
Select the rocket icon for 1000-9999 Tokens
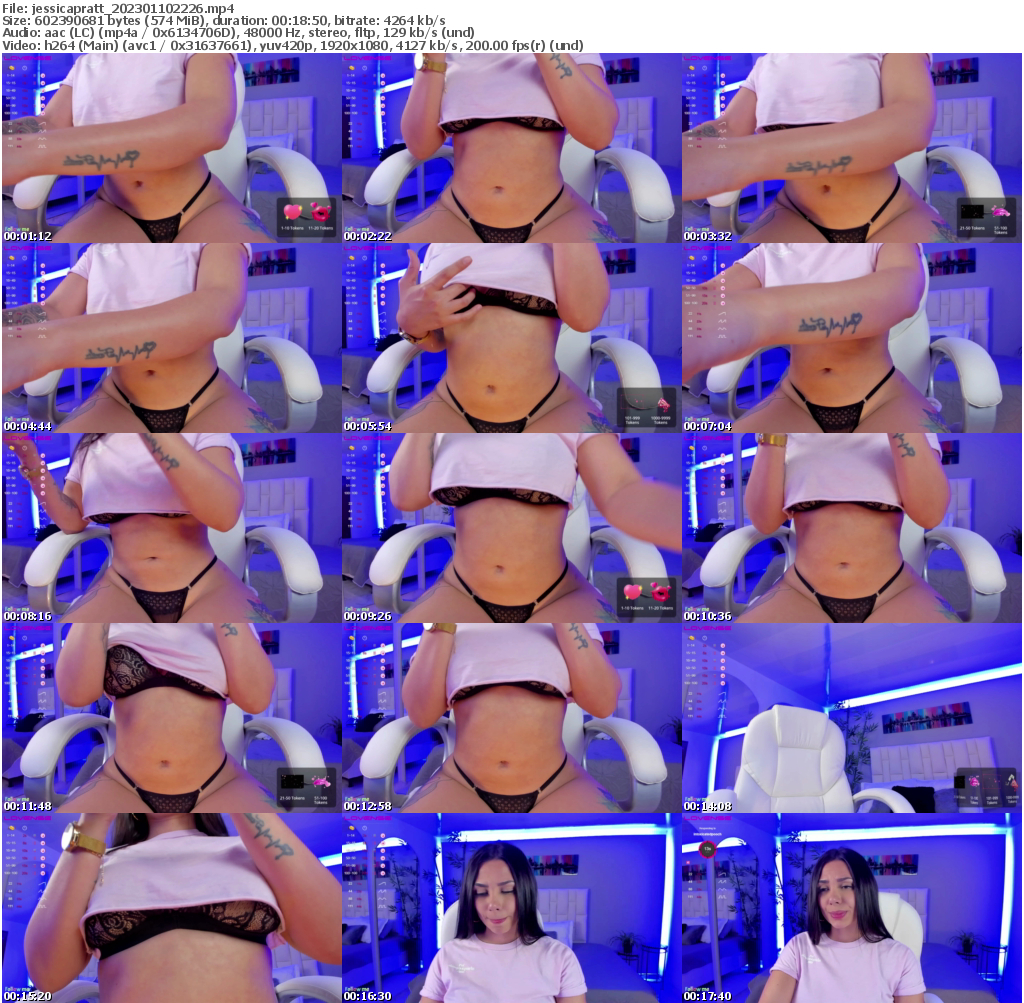click(x=664, y=404)
